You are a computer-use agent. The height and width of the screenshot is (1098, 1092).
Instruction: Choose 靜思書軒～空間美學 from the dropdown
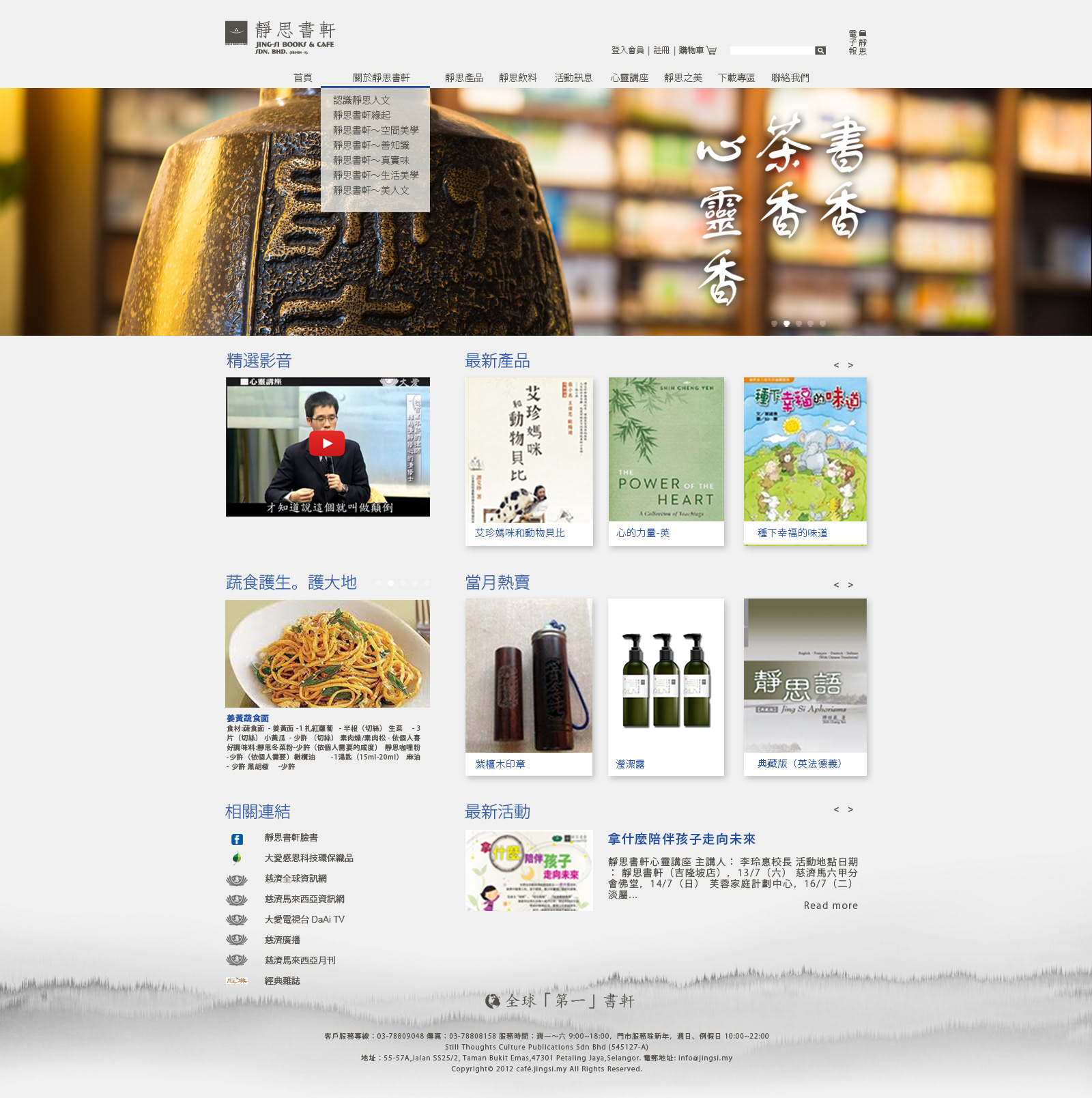[376, 130]
